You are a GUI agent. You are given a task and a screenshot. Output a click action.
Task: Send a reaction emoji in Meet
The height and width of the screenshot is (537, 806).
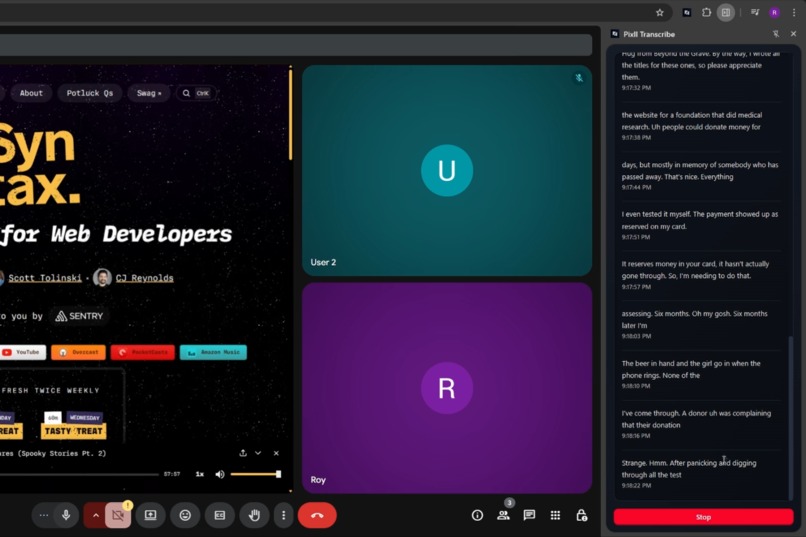point(185,515)
